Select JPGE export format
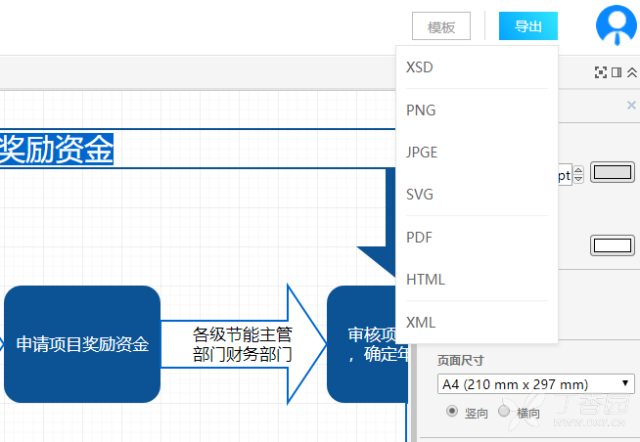The image size is (640, 442). pos(422,152)
